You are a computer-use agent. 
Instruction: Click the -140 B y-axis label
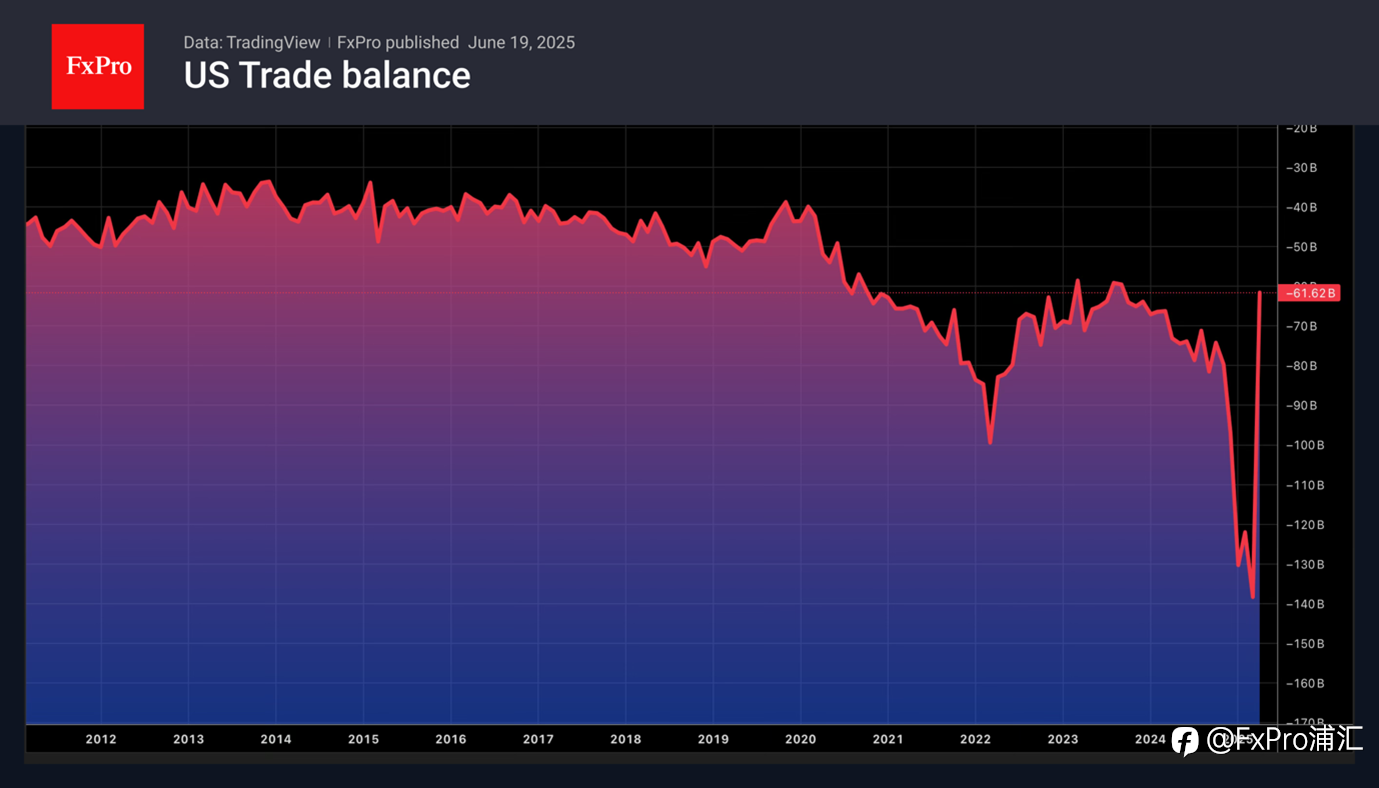tap(1305, 604)
